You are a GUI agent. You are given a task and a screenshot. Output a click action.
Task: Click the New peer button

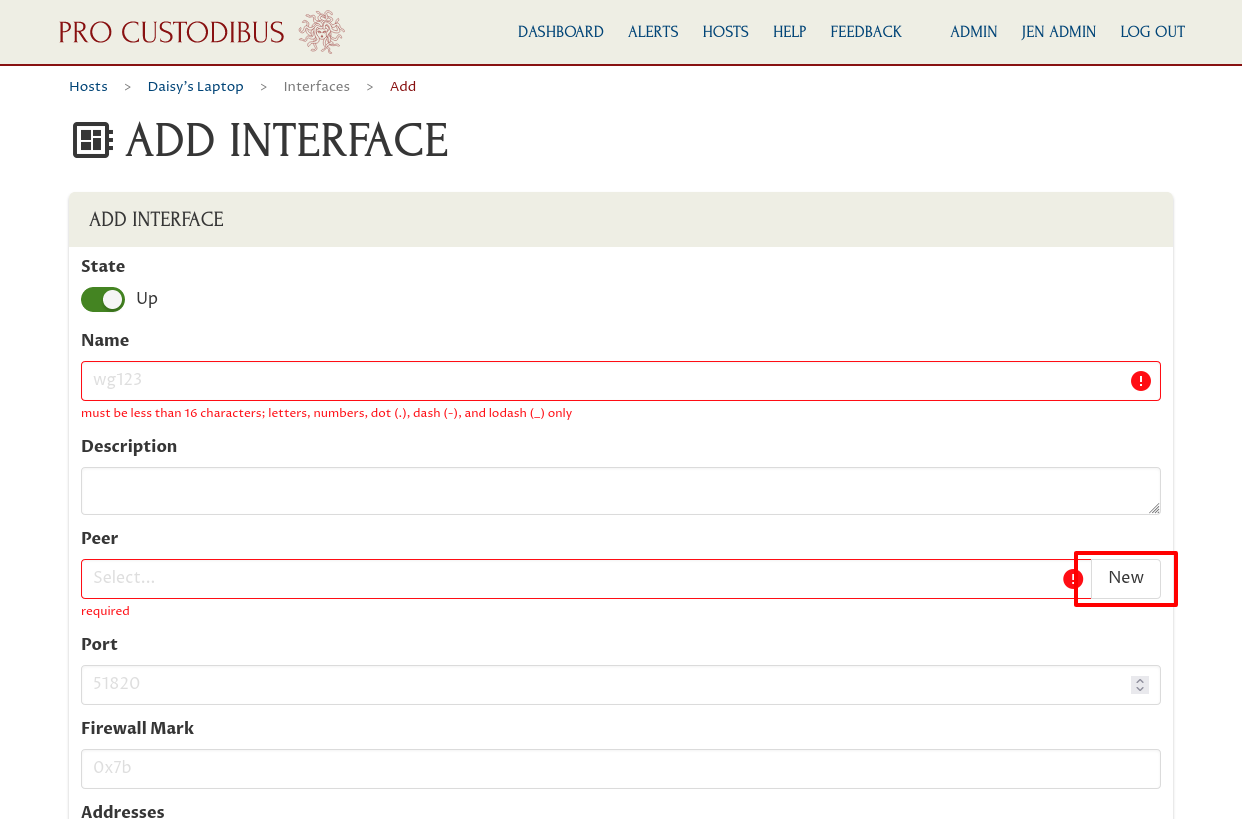click(1126, 579)
